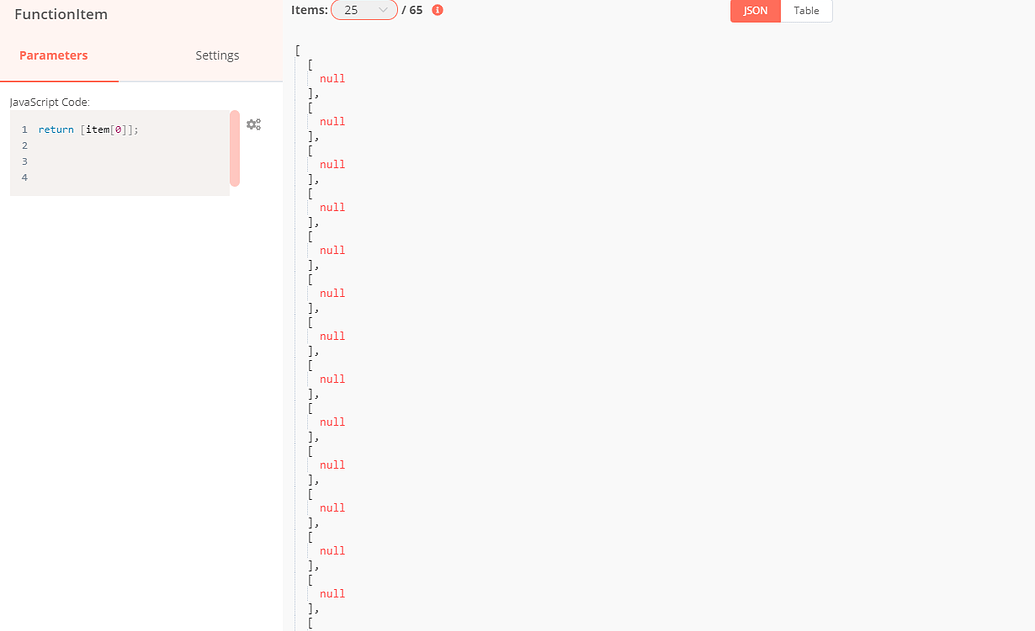Click the info icon beside item count

[x=436, y=10]
